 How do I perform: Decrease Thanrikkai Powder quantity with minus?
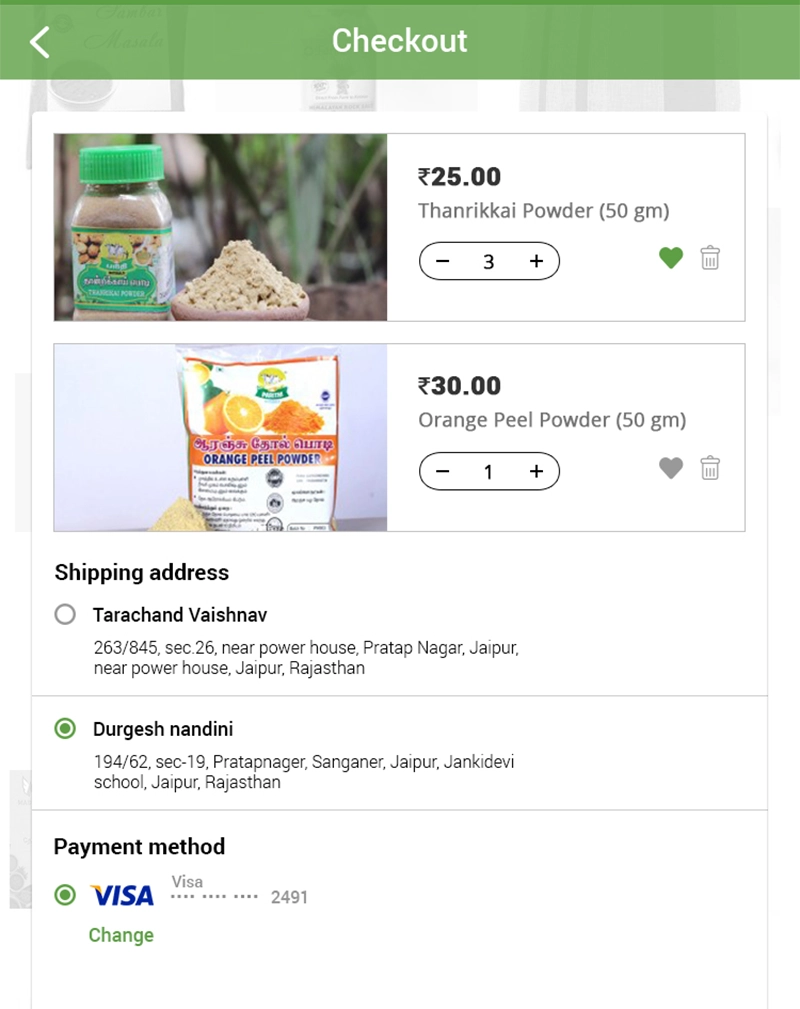click(443, 262)
